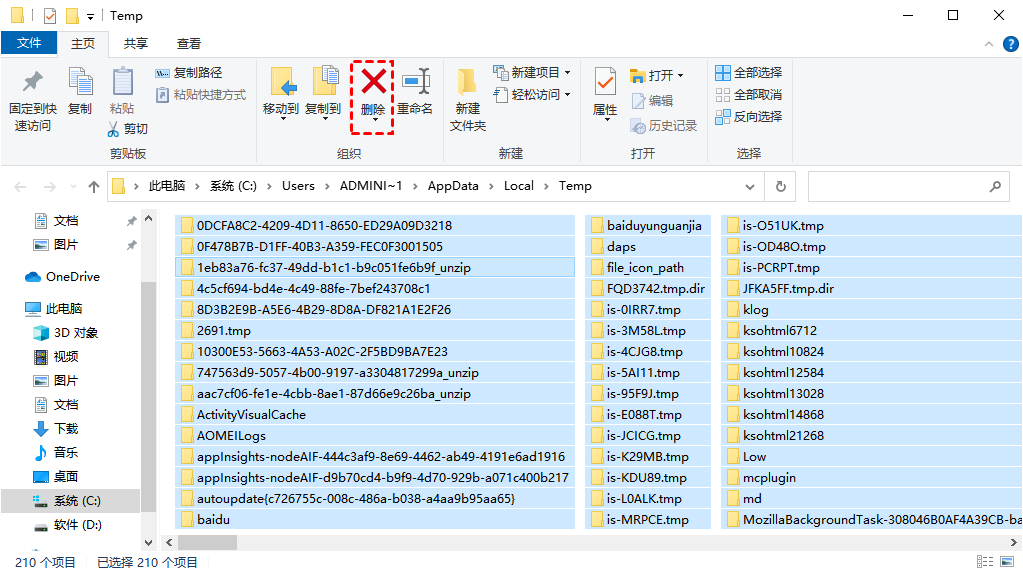1023x575 pixels.
Task: Open Properties (属性) checkmark icon
Action: (605, 82)
